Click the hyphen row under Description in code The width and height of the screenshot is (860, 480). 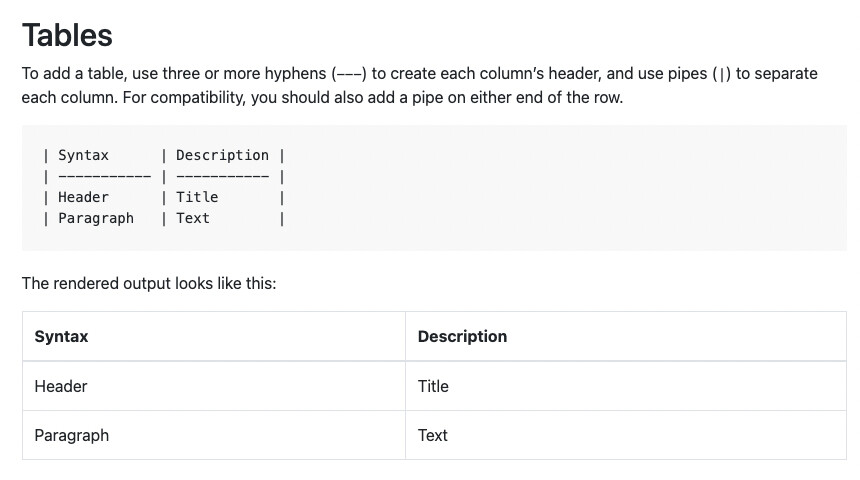tap(222, 177)
